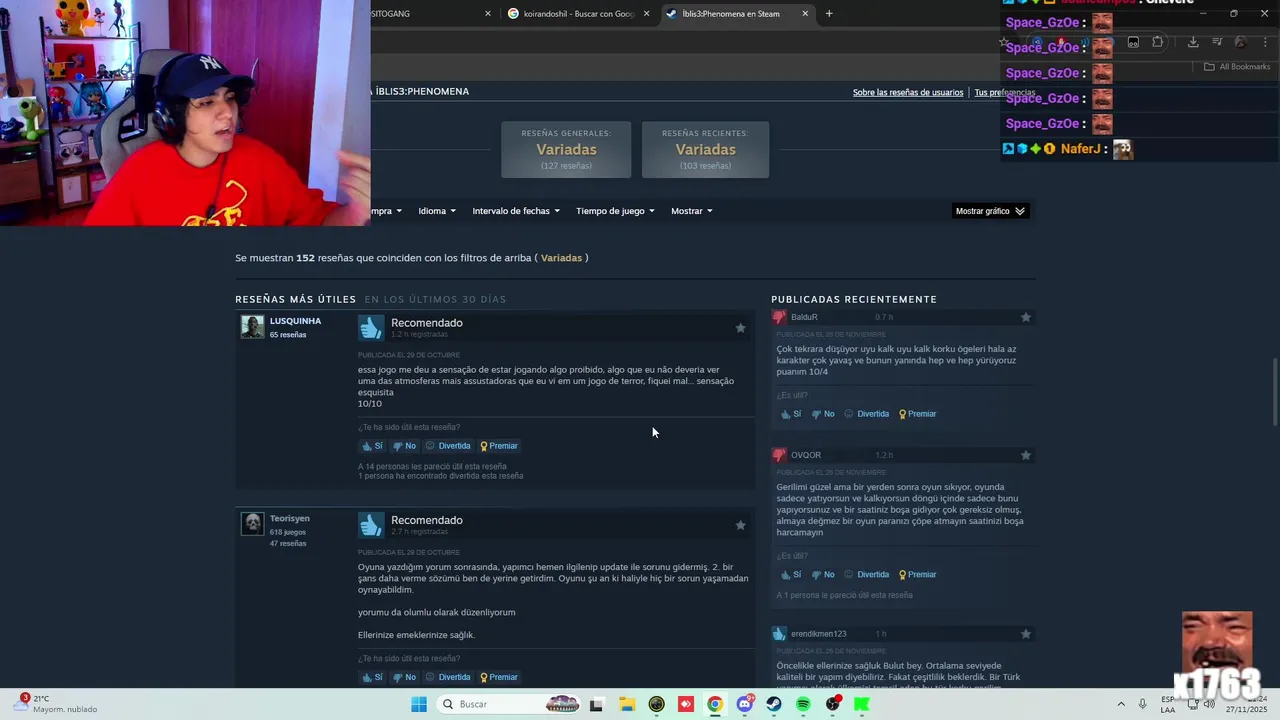This screenshot has height=720, width=1280.
Task: Open Steam from the taskbar
Action: pyautogui.click(x=774, y=704)
